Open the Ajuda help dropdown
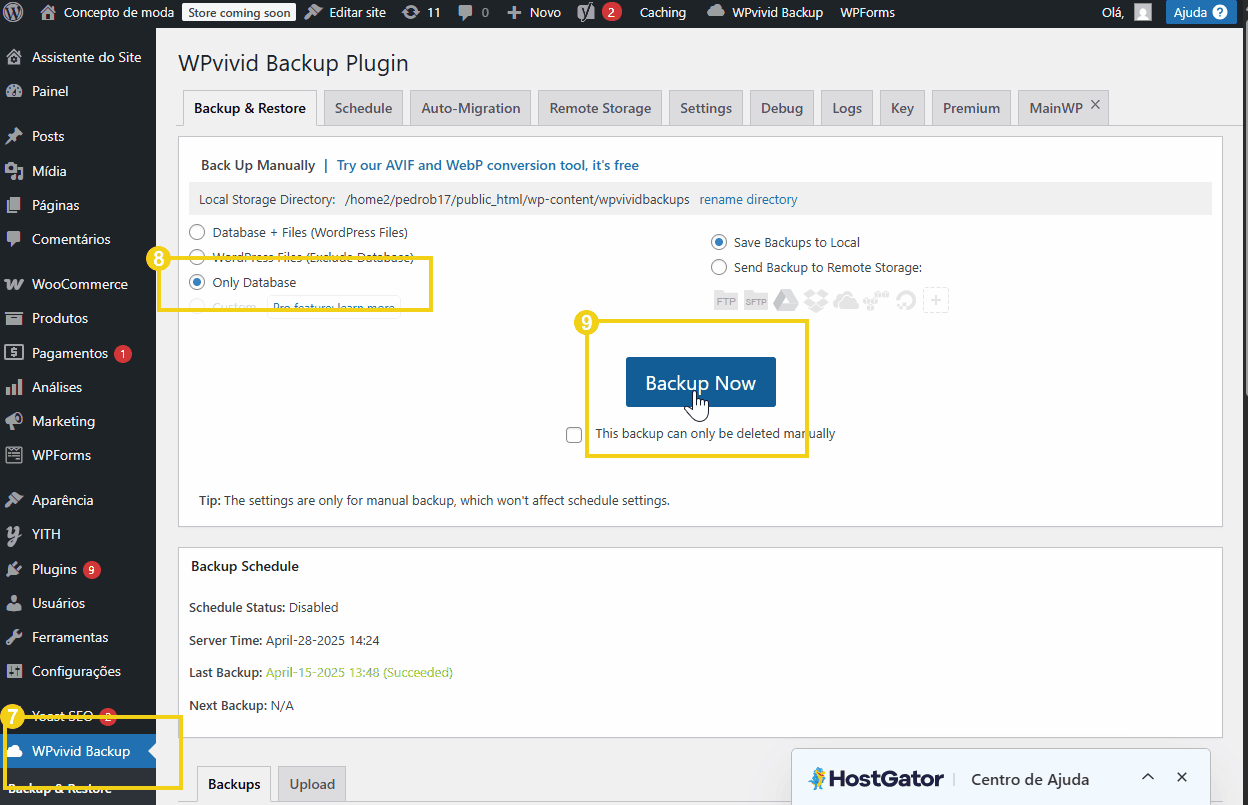The height and width of the screenshot is (805, 1248). [1200, 13]
